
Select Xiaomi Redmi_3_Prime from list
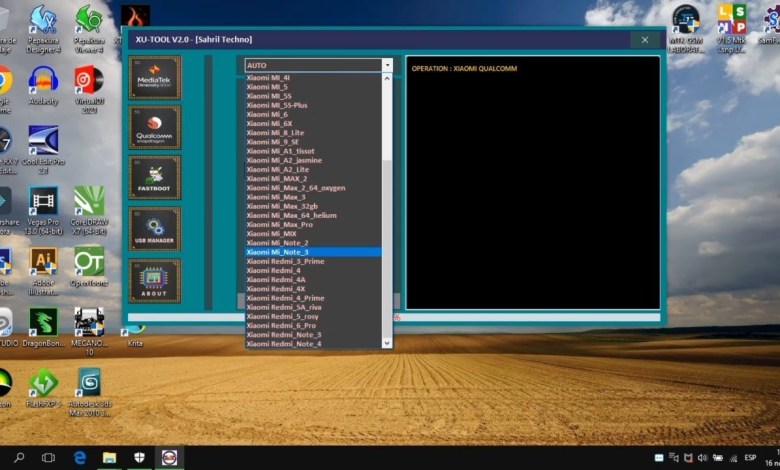click(313, 261)
